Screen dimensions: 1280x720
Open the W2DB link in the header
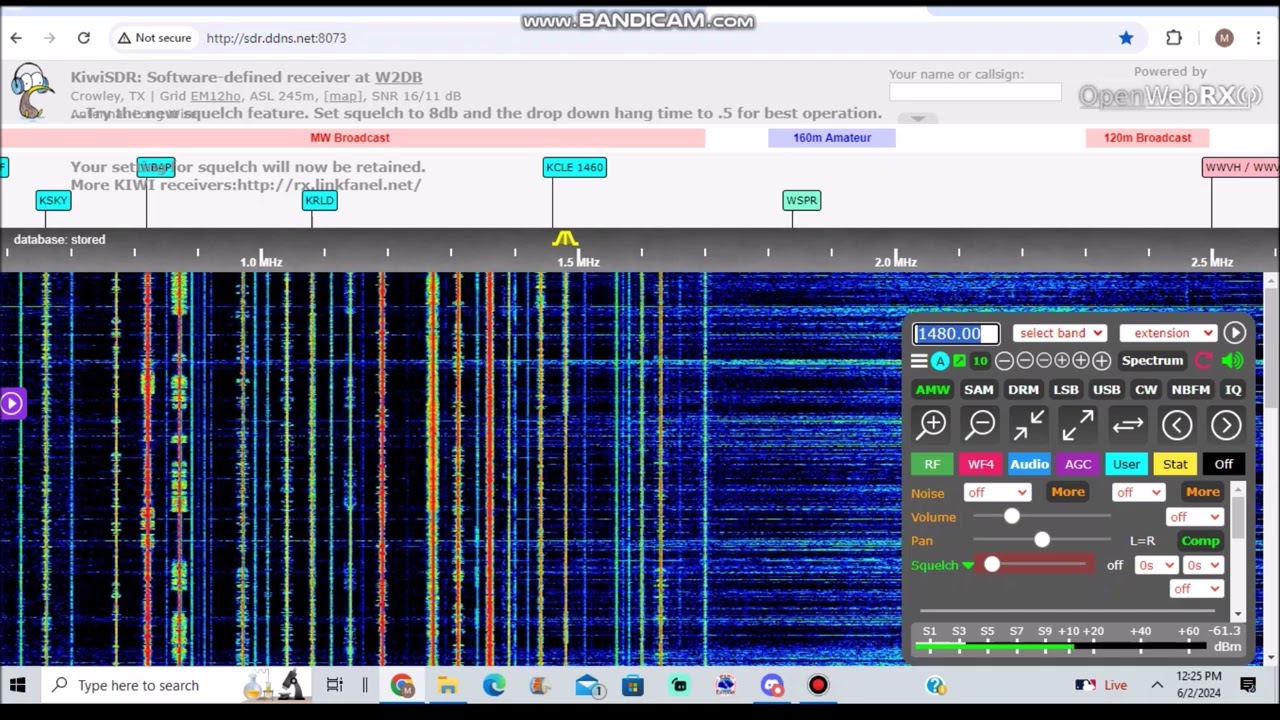coord(398,77)
